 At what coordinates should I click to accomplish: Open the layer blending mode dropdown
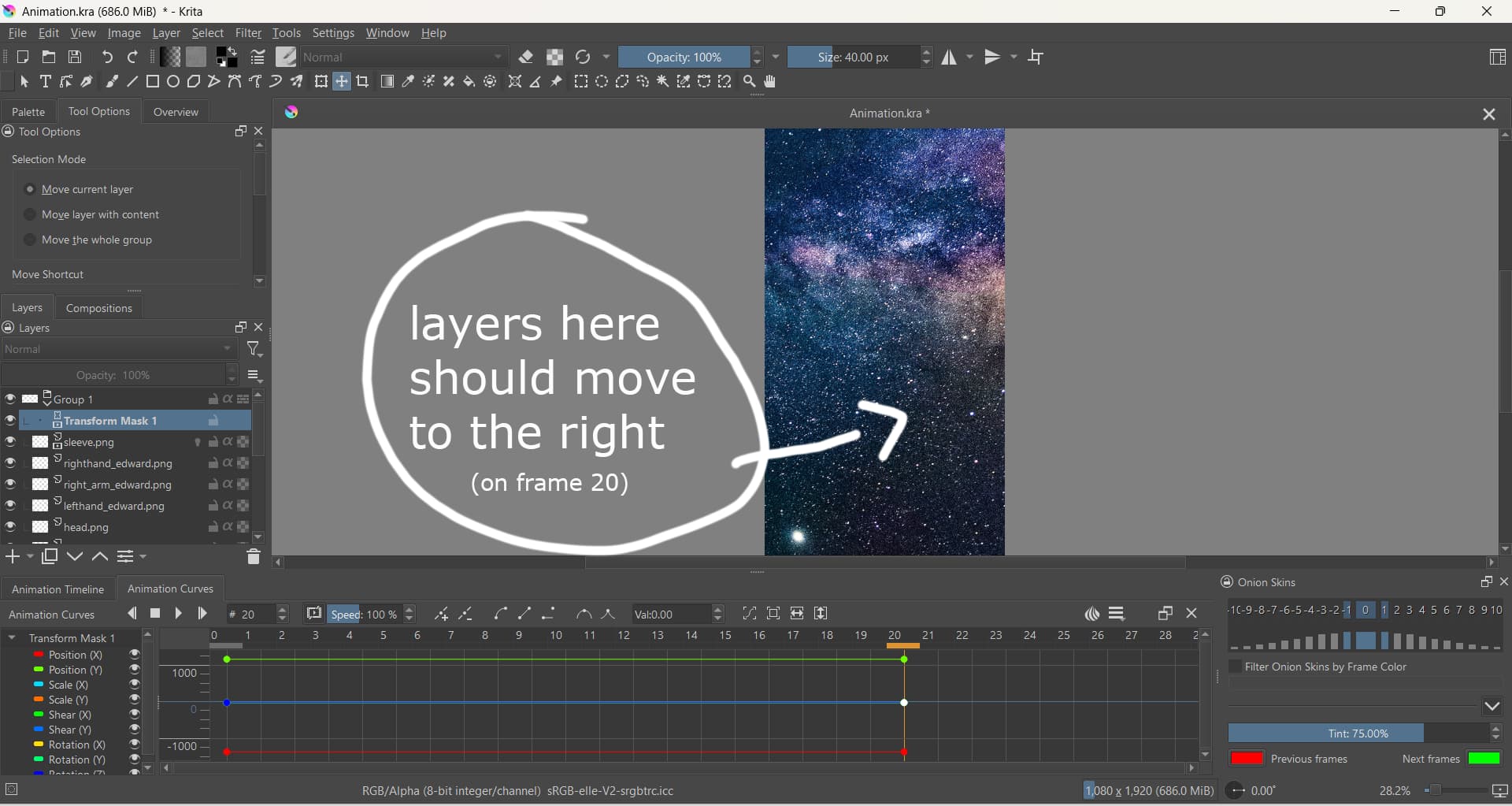click(119, 350)
